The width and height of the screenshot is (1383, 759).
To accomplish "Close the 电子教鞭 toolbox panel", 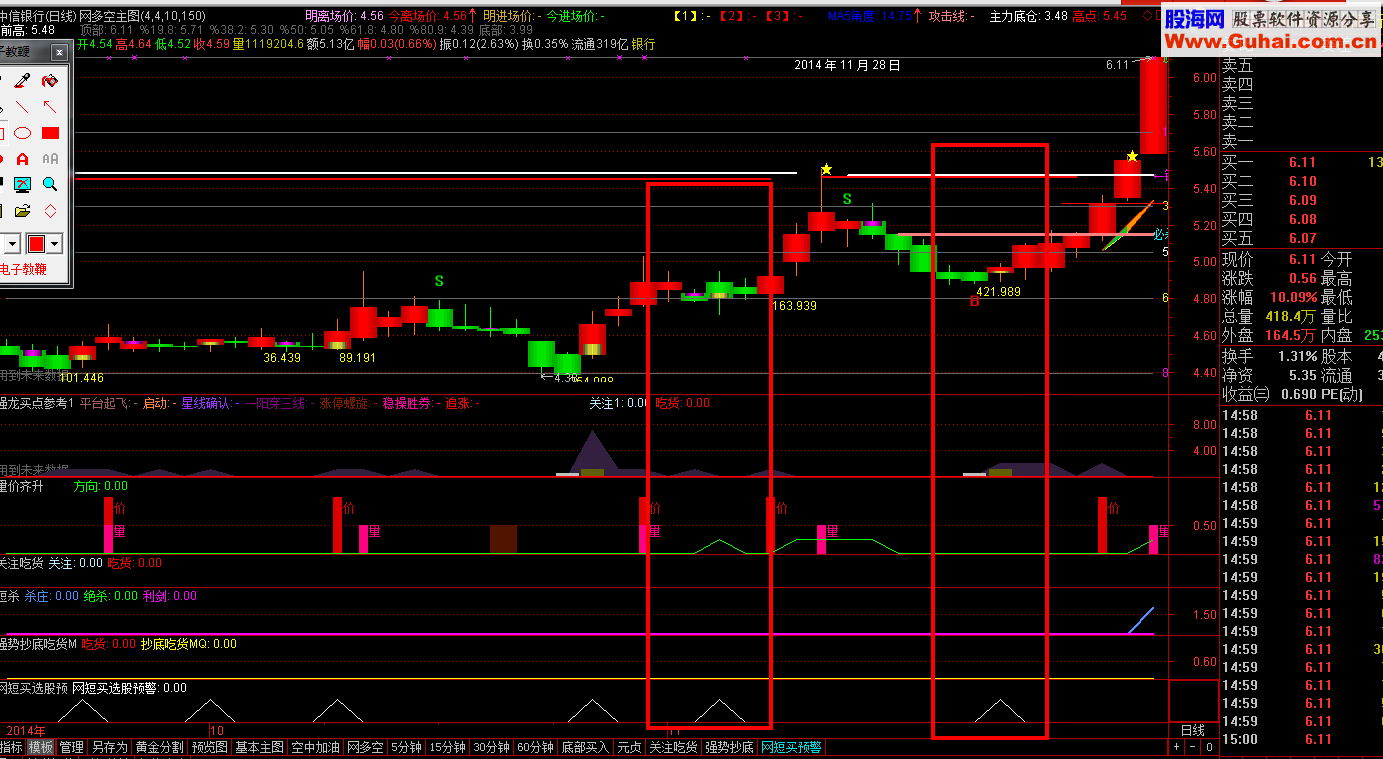I will pyautogui.click(x=59, y=52).
